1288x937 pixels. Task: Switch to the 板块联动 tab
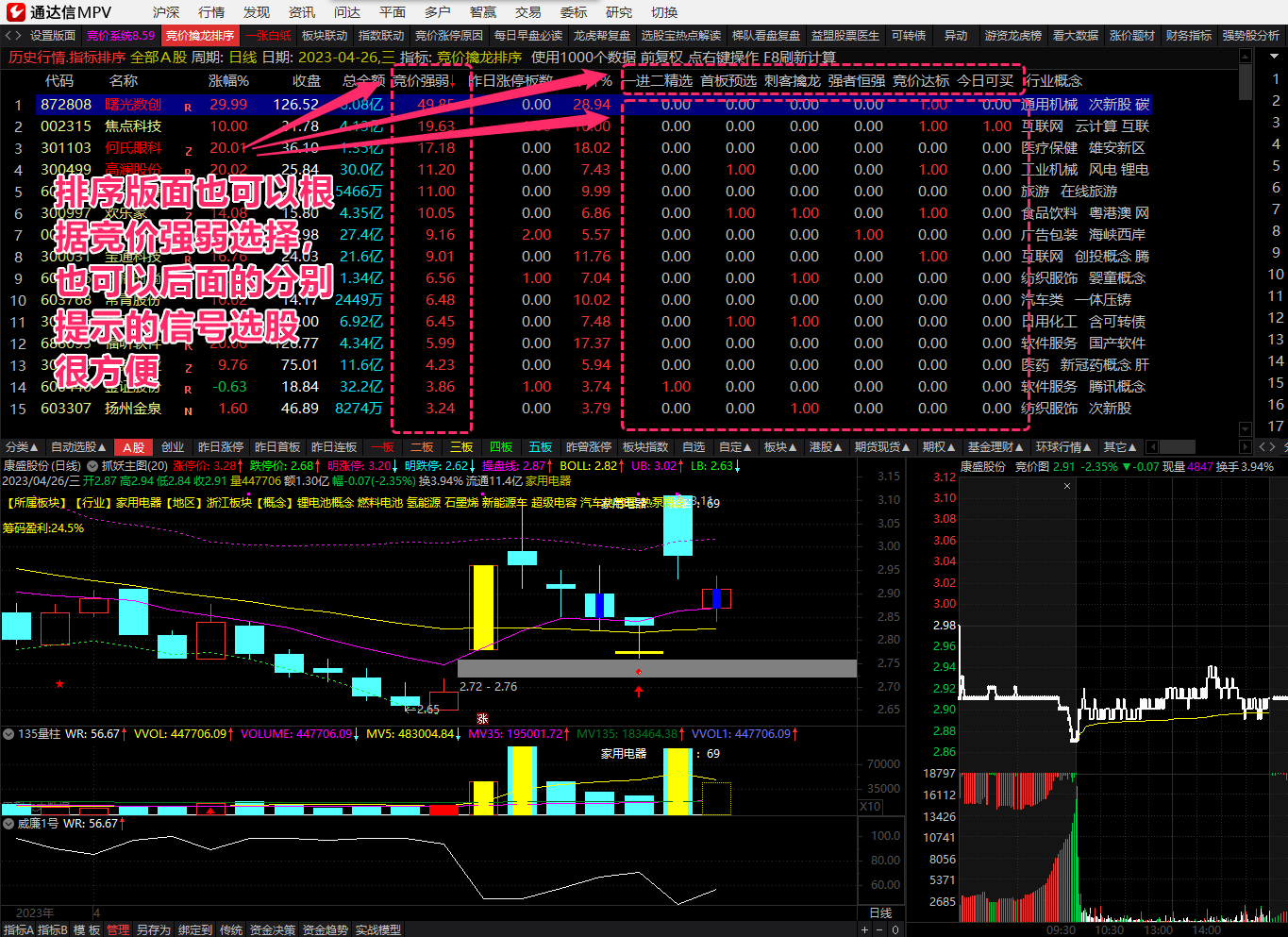coord(325,35)
